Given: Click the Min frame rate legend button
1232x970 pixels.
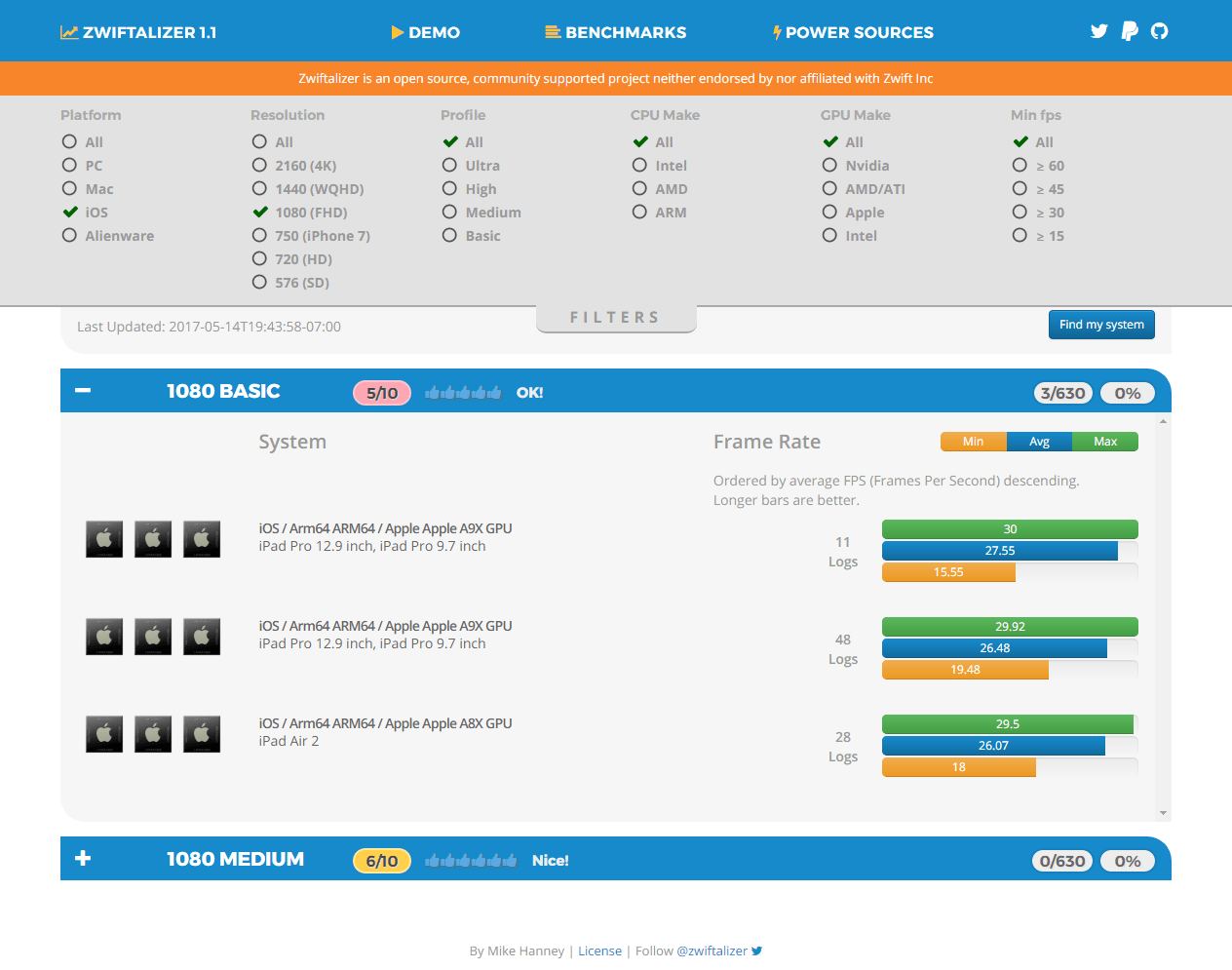Looking at the screenshot, I should 974,442.
